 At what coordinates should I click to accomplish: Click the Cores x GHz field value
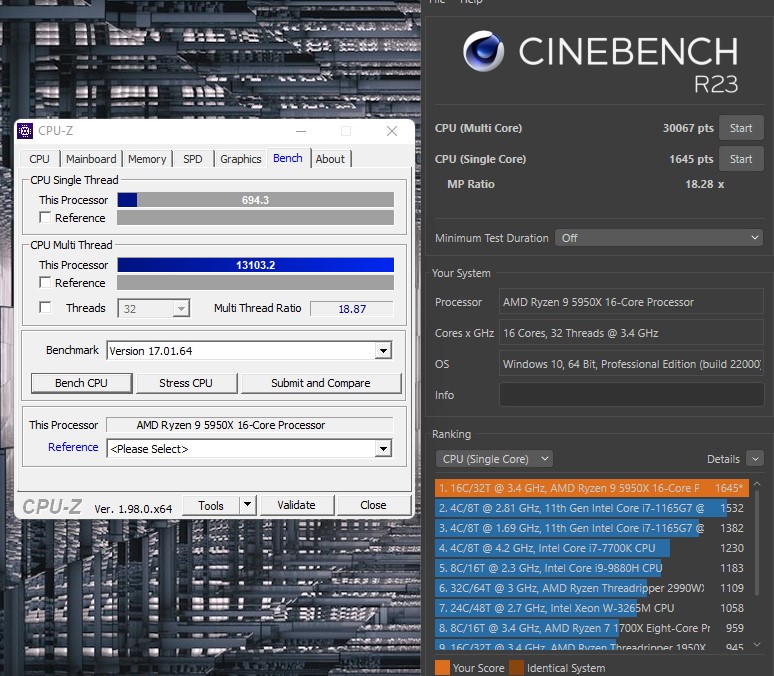tap(631, 333)
